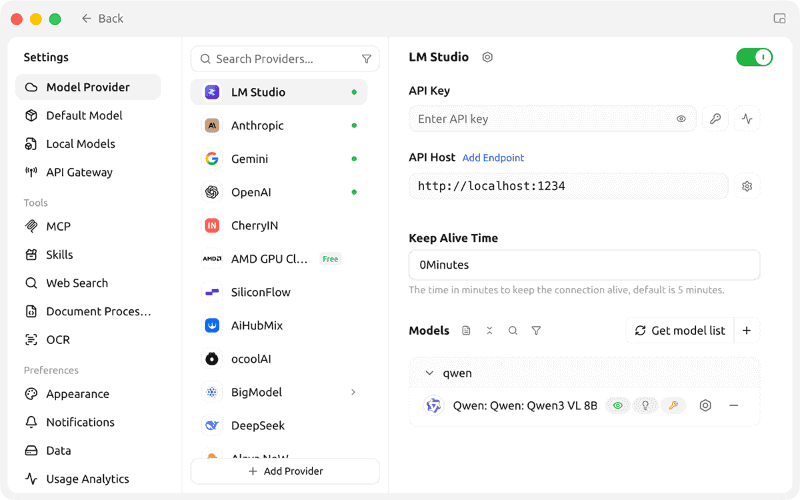Image resolution: width=800 pixels, height=500 pixels.
Task: Open API Gateway settings
Action: [x=88, y=172]
